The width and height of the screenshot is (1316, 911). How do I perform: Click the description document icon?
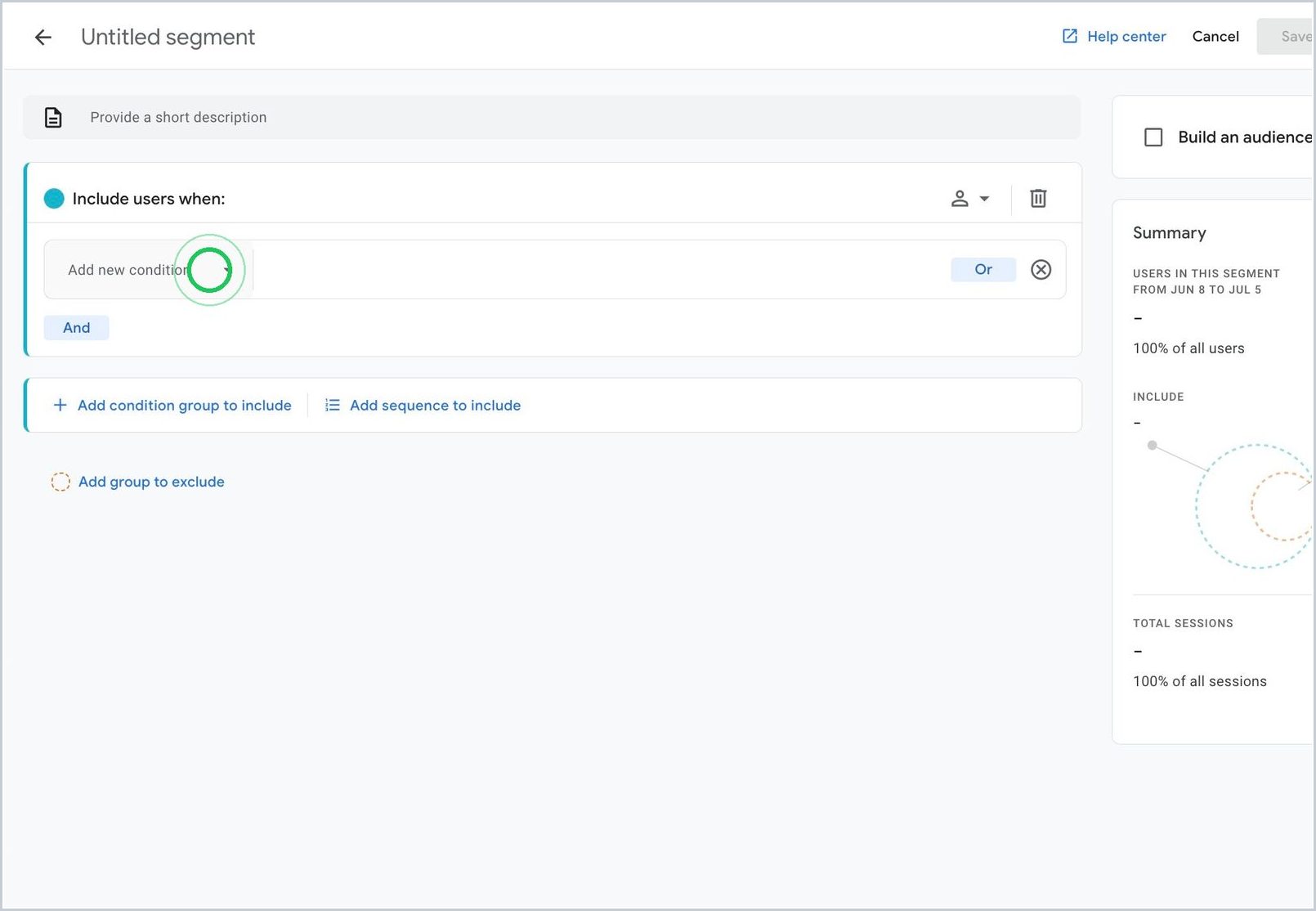(x=53, y=118)
